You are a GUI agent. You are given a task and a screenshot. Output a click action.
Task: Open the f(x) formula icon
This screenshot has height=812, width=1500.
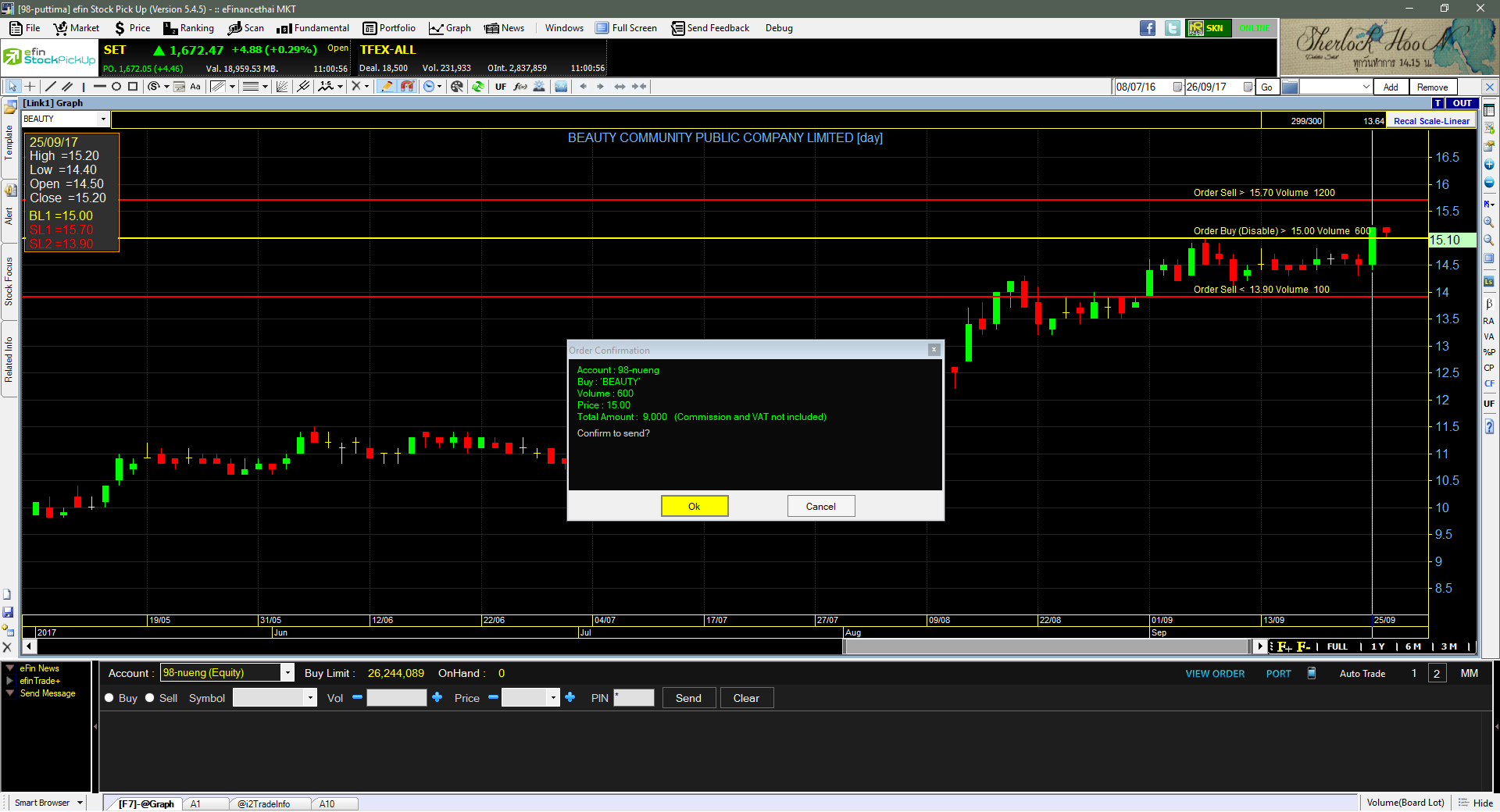pyautogui.click(x=520, y=87)
